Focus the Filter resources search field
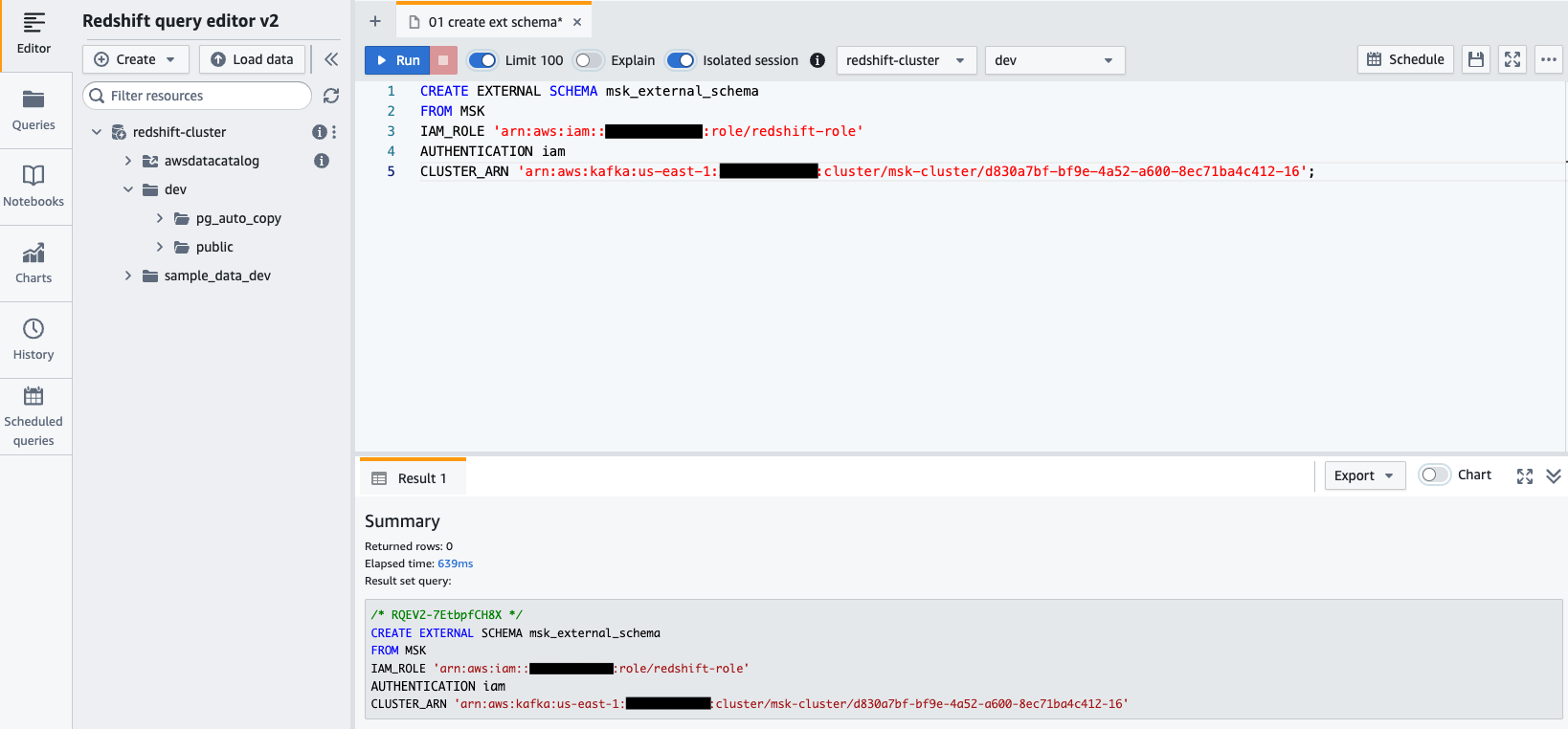Viewport: 1568px width, 729px height. click(x=197, y=96)
